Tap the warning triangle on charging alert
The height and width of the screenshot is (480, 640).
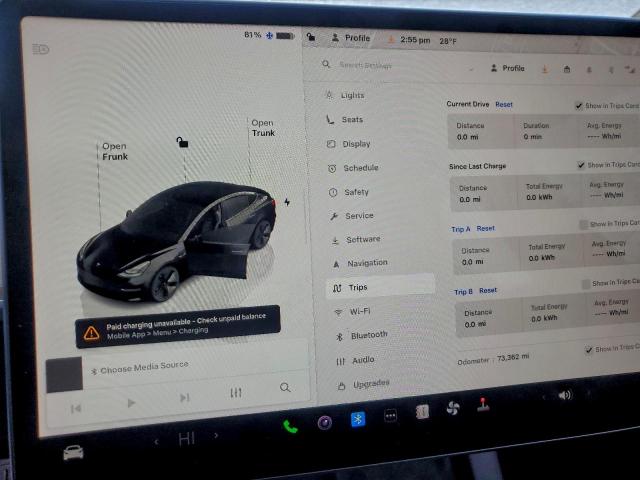[91, 333]
